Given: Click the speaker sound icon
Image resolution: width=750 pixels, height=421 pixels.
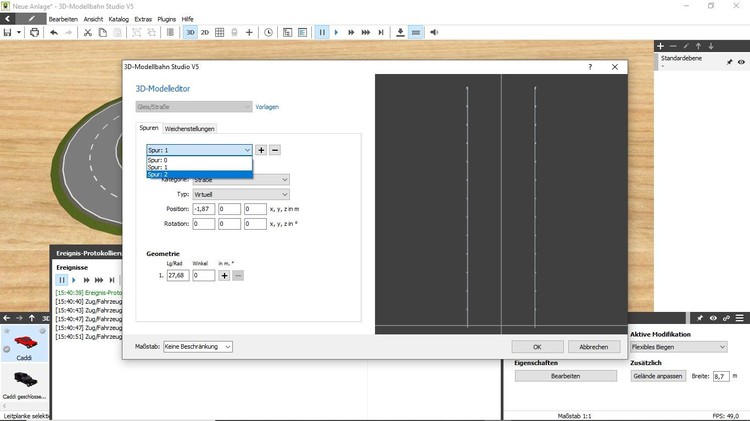Looking at the screenshot, I should (x=434, y=32).
